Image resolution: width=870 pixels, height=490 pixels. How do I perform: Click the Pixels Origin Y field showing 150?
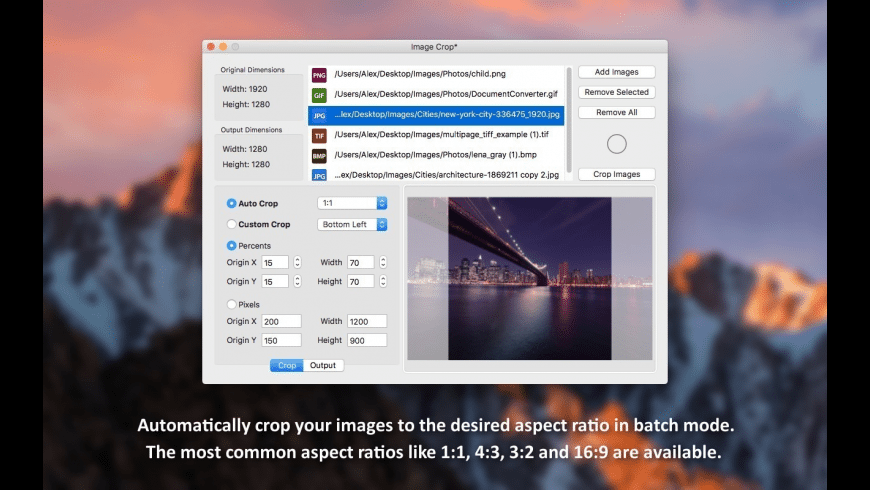pos(281,340)
